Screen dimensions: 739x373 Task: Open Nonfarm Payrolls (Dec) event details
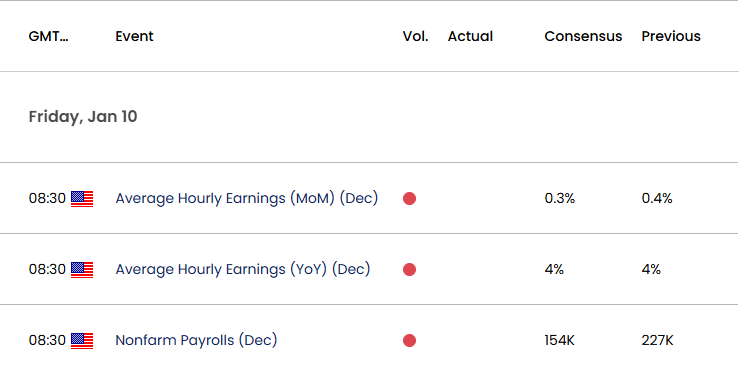pos(196,340)
